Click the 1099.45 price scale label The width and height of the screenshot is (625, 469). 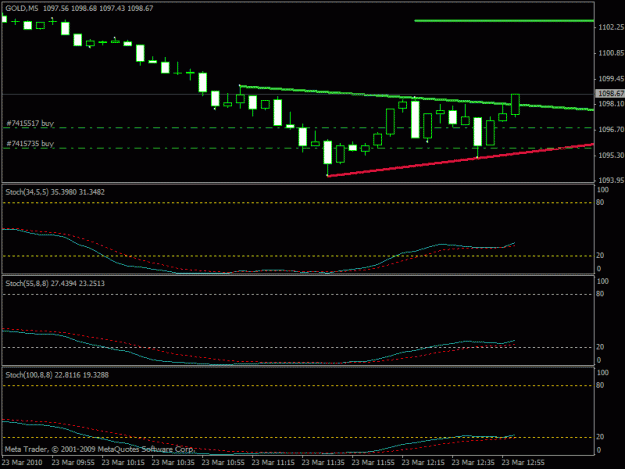611,78
